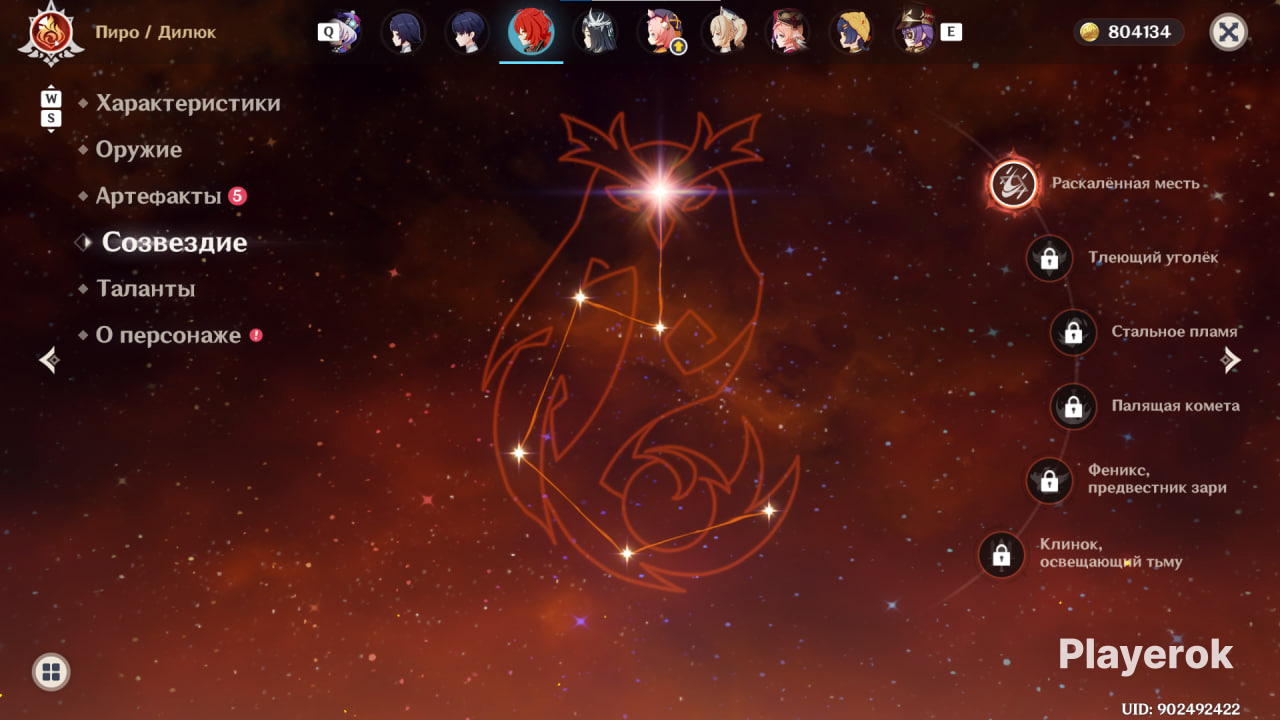Click the 'Пиро / Дилюк' character title

click(155, 32)
